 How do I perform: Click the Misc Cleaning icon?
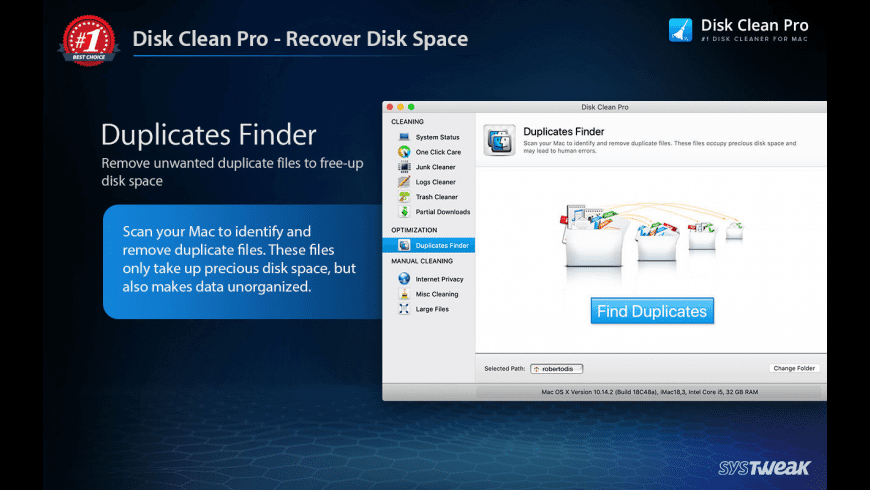(x=404, y=294)
